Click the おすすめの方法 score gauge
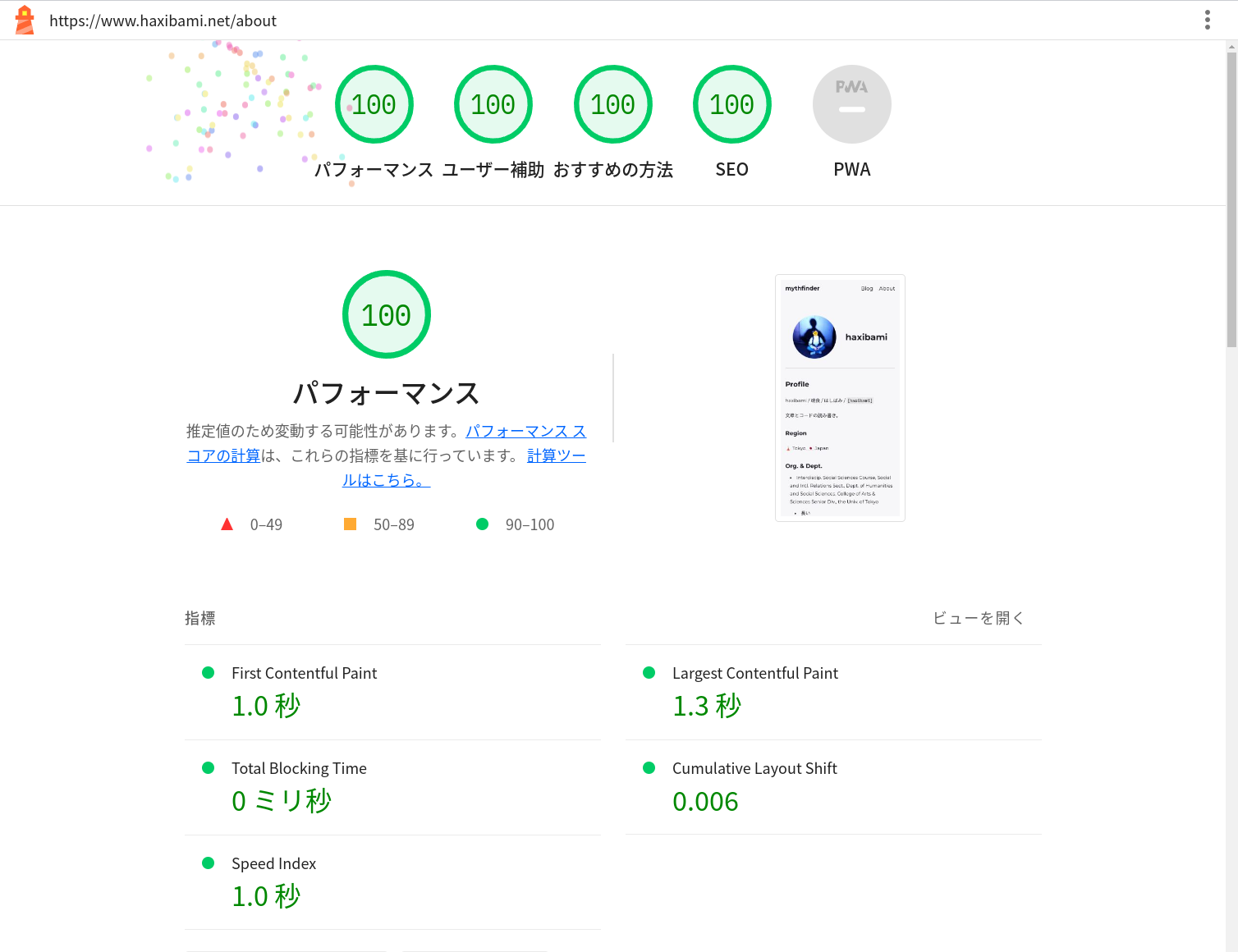 click(x=612, y=103)
